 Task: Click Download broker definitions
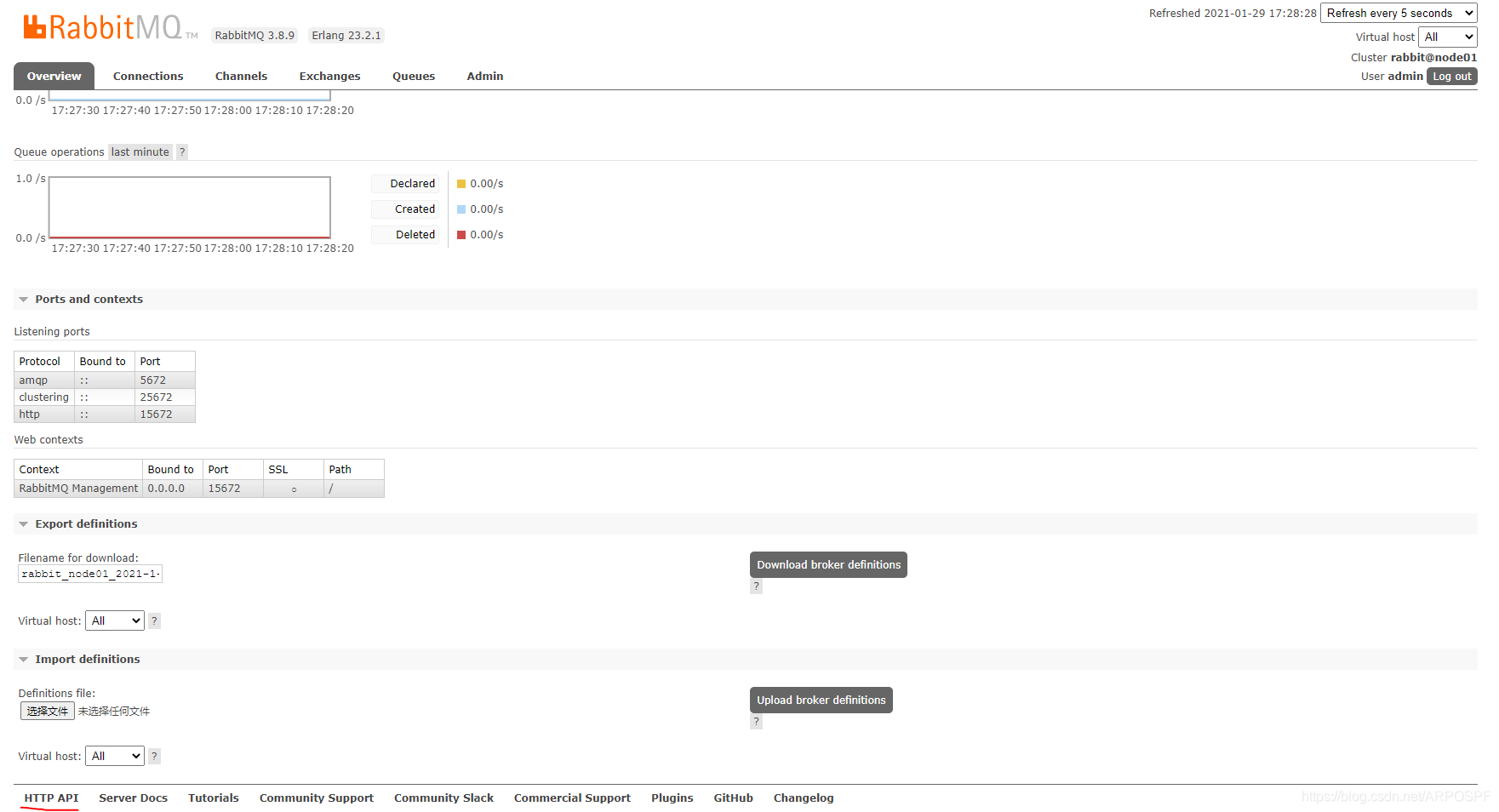coord(827,564)
